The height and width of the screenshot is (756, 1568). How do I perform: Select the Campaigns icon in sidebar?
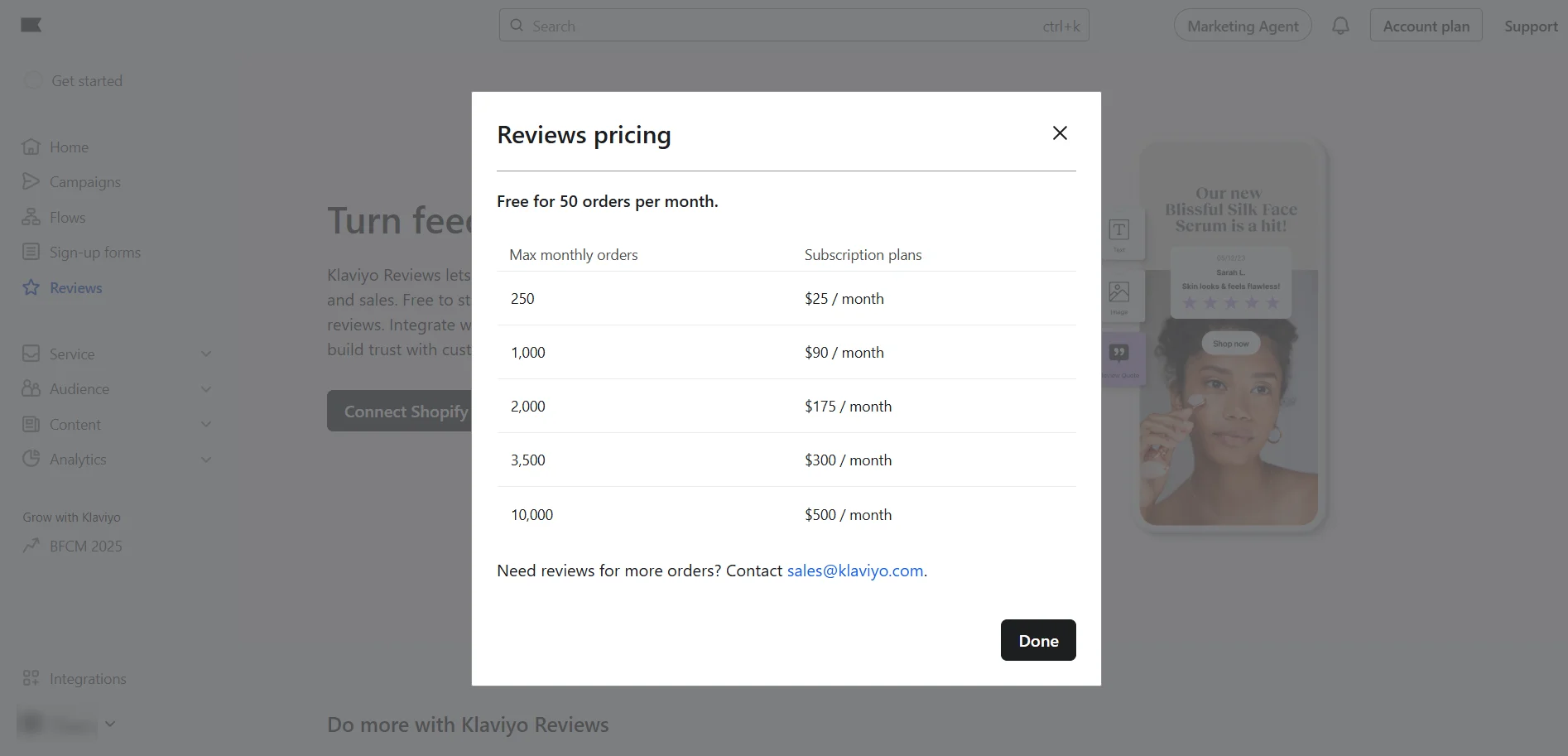pos(31,181)
